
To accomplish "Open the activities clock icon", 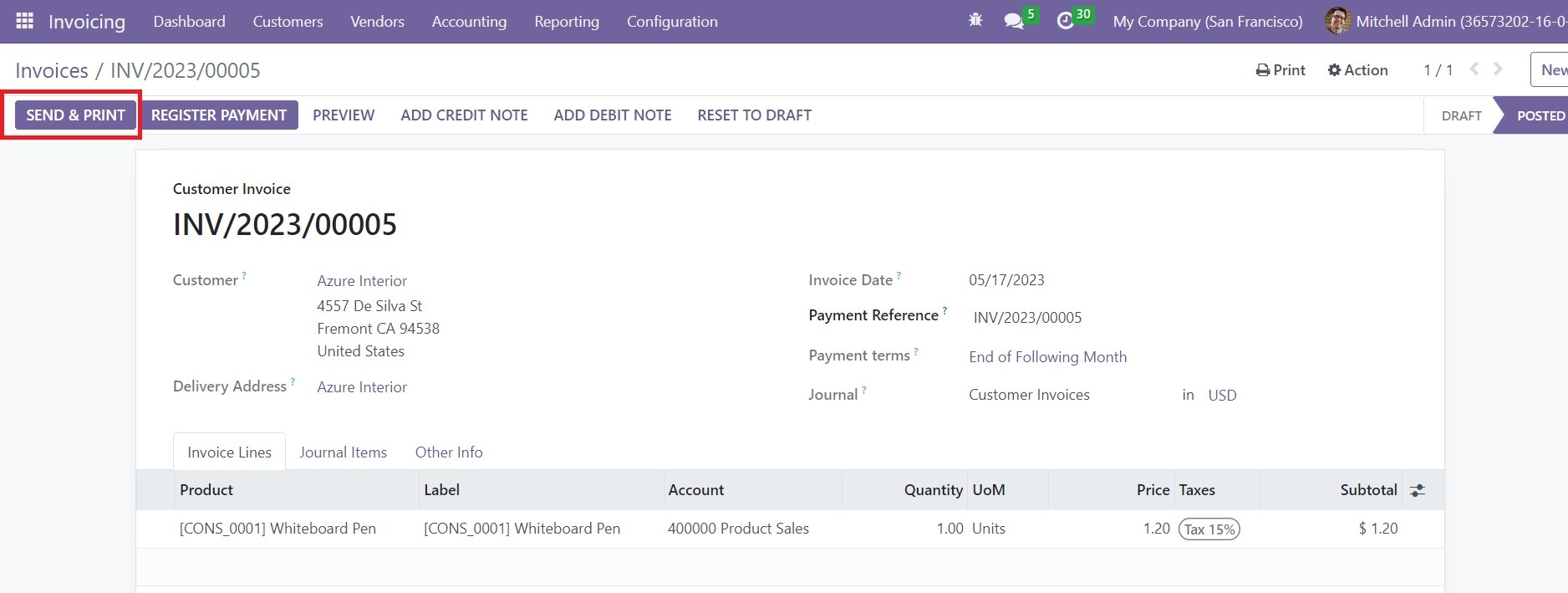I will click(1065, 21).
